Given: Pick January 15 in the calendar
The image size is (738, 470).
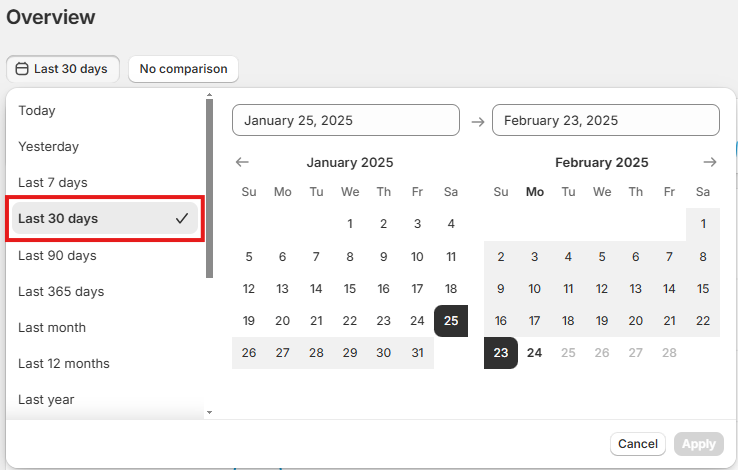Looking at the screenshot, I should tap(350, 289).
